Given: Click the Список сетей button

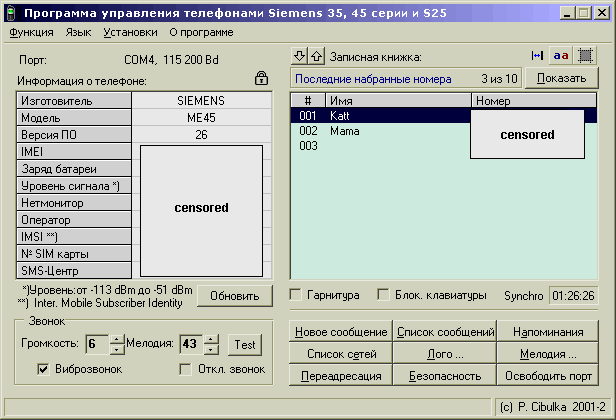Looking at the screenshot, I should click(x=341, y=354).
